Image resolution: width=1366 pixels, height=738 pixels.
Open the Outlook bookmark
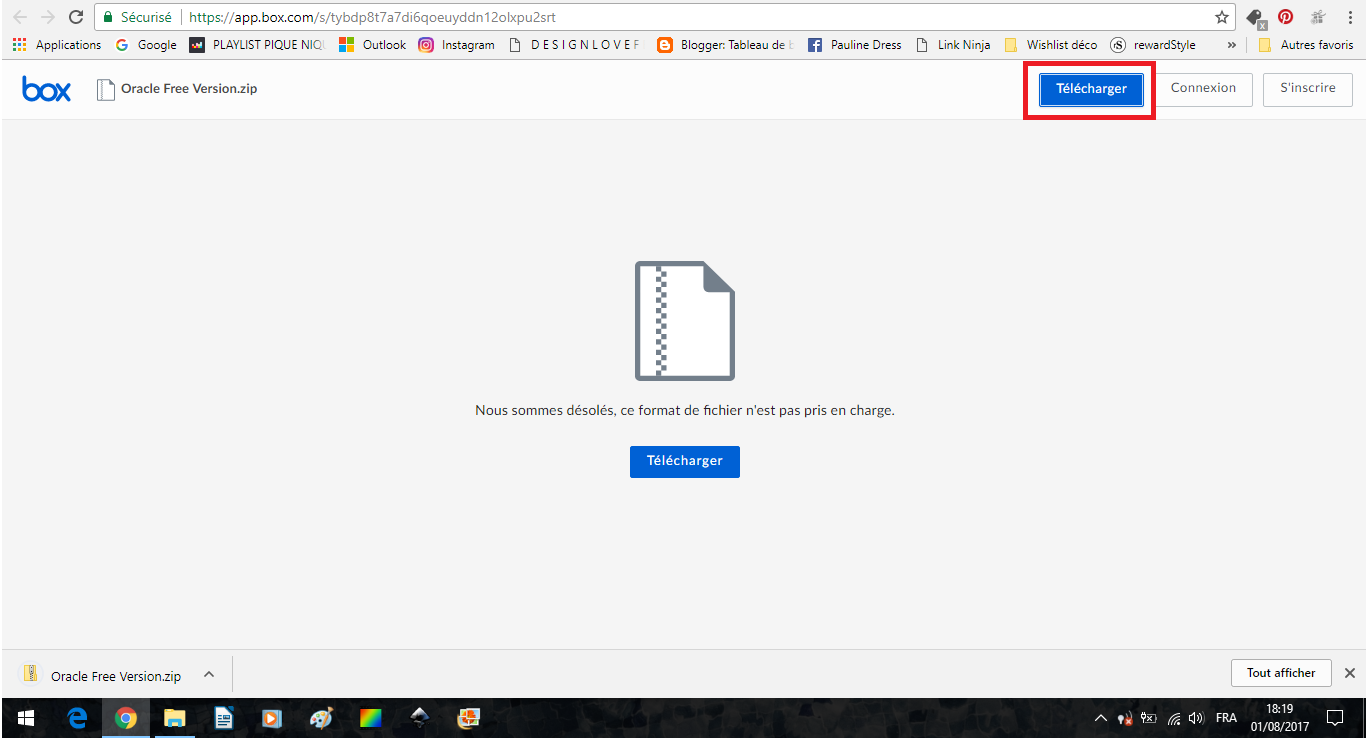coord(373,45)
